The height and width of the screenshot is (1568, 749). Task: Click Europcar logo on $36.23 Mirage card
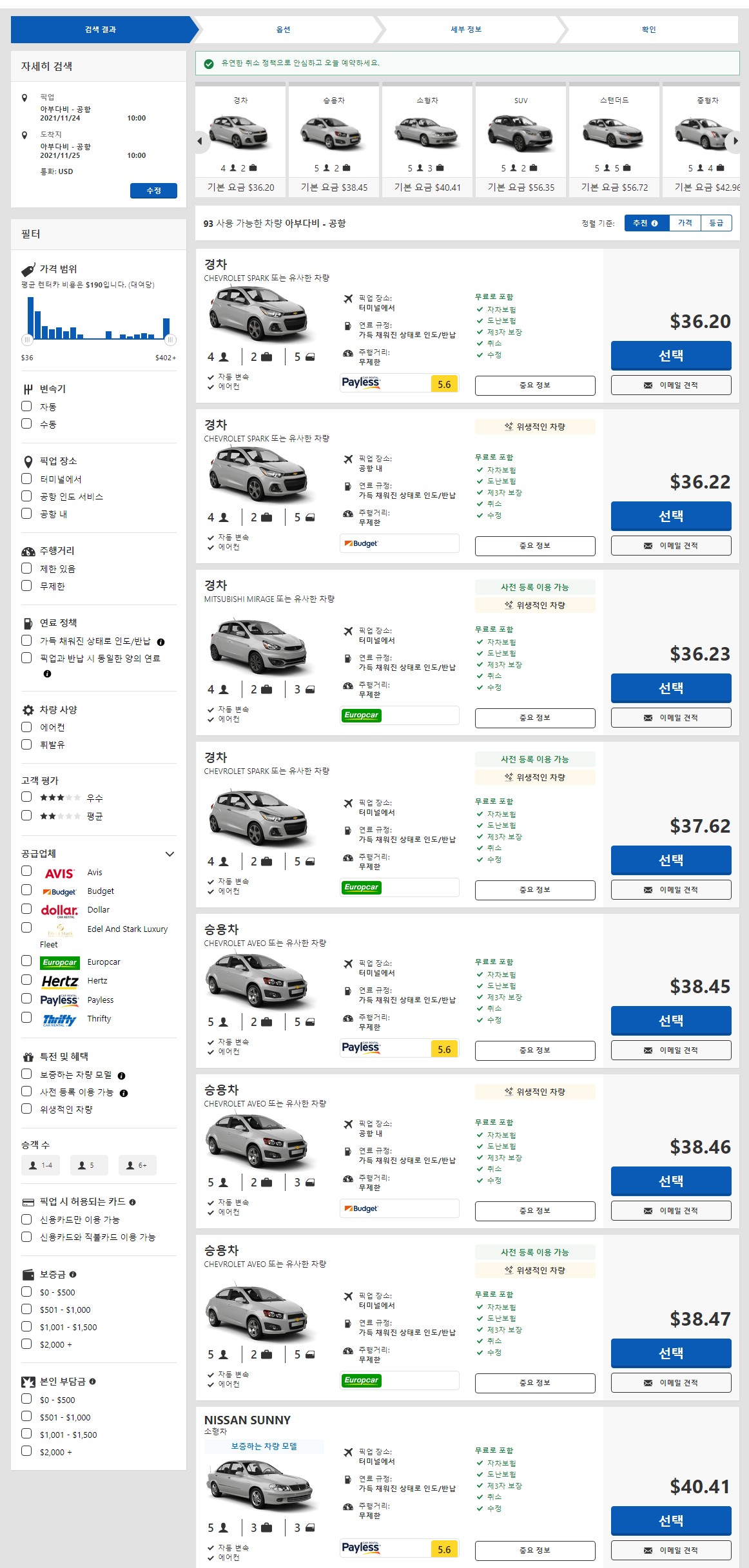click(362, 715)
